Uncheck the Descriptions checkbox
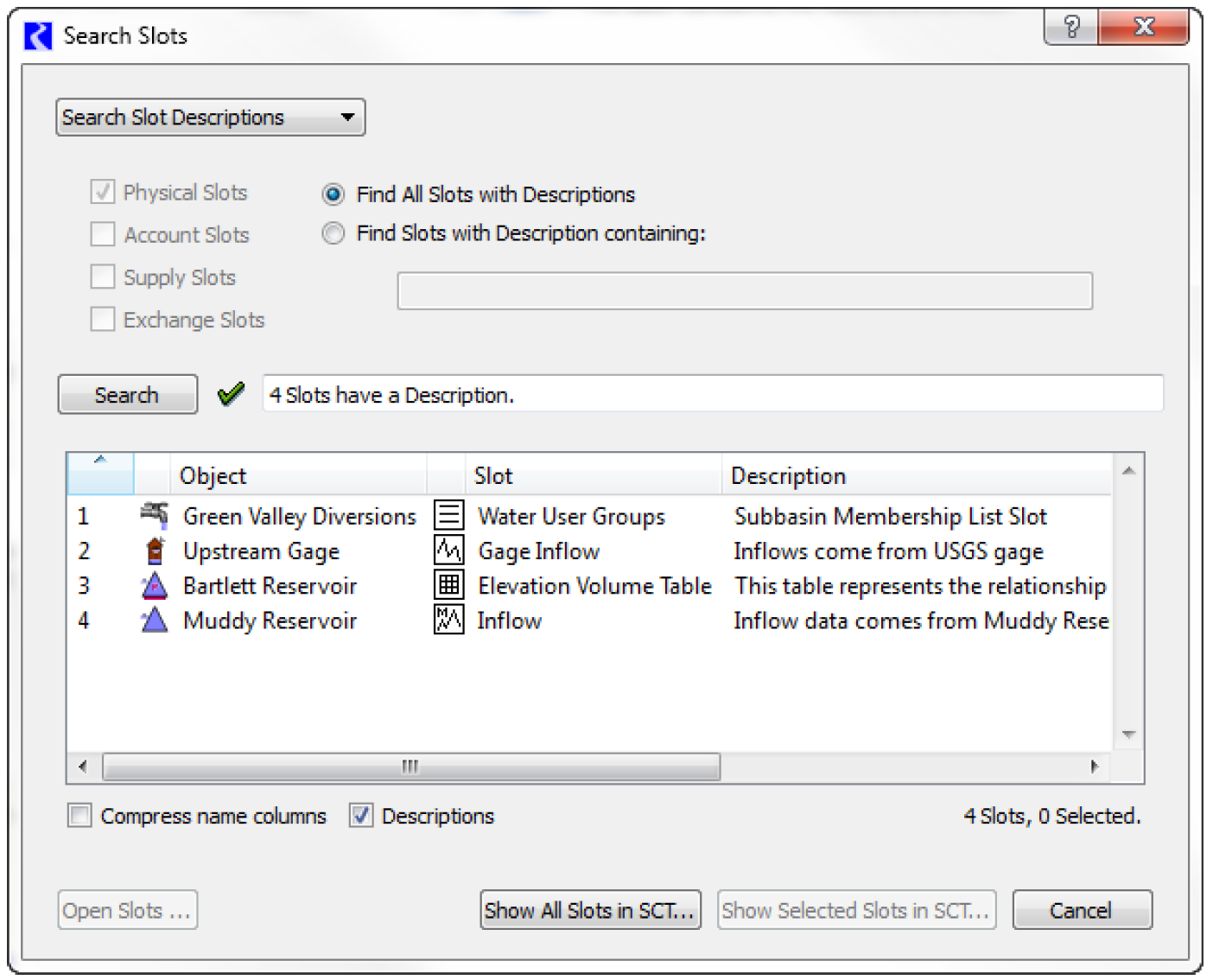The height and width of the screenshot is (980, 1213). coord(361,816)
